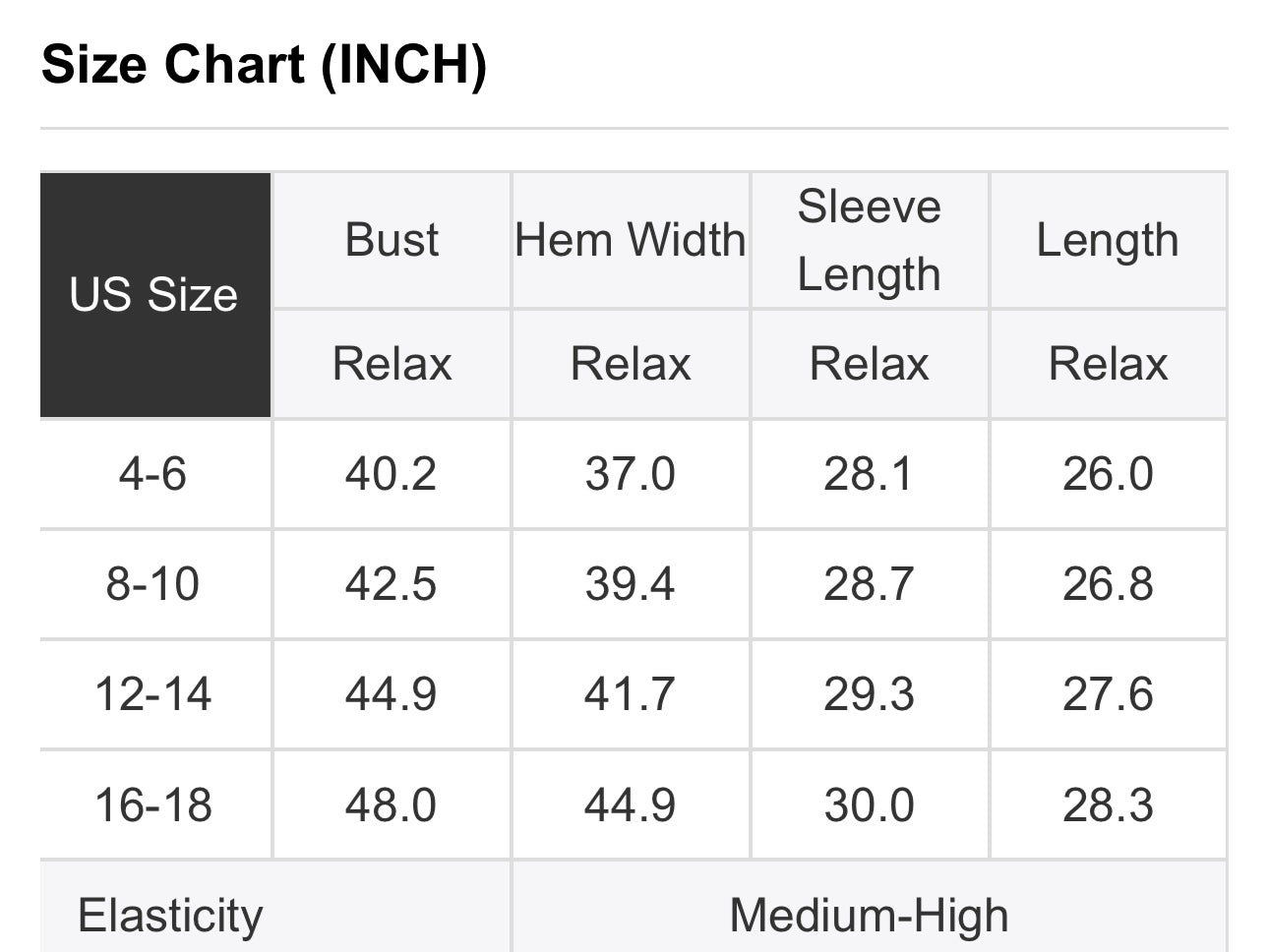Click the Sleeve Length column header
Screen dimensions: 1269x952
[x=869, y=240]
